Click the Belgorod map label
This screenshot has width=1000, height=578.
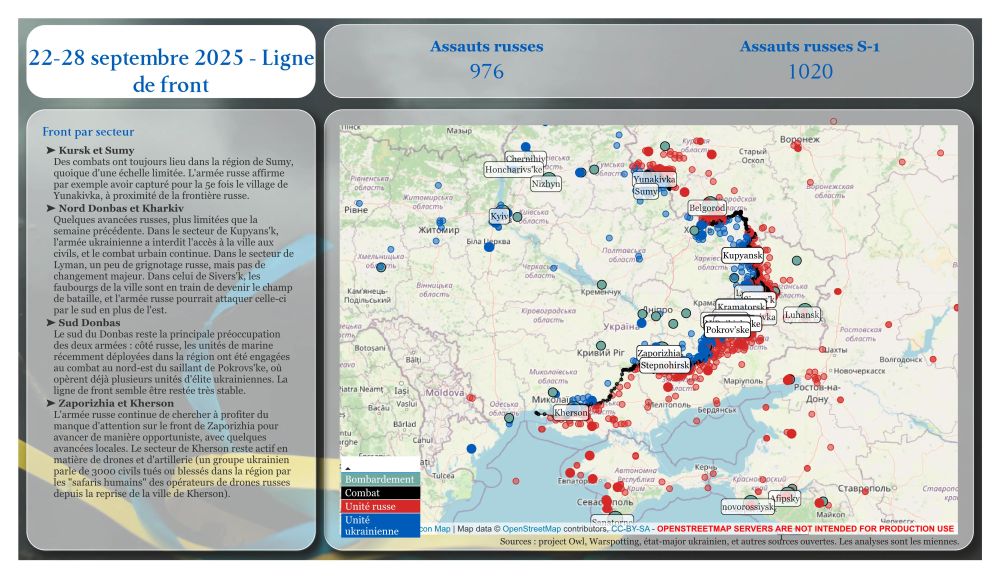(x=707, y=208)
